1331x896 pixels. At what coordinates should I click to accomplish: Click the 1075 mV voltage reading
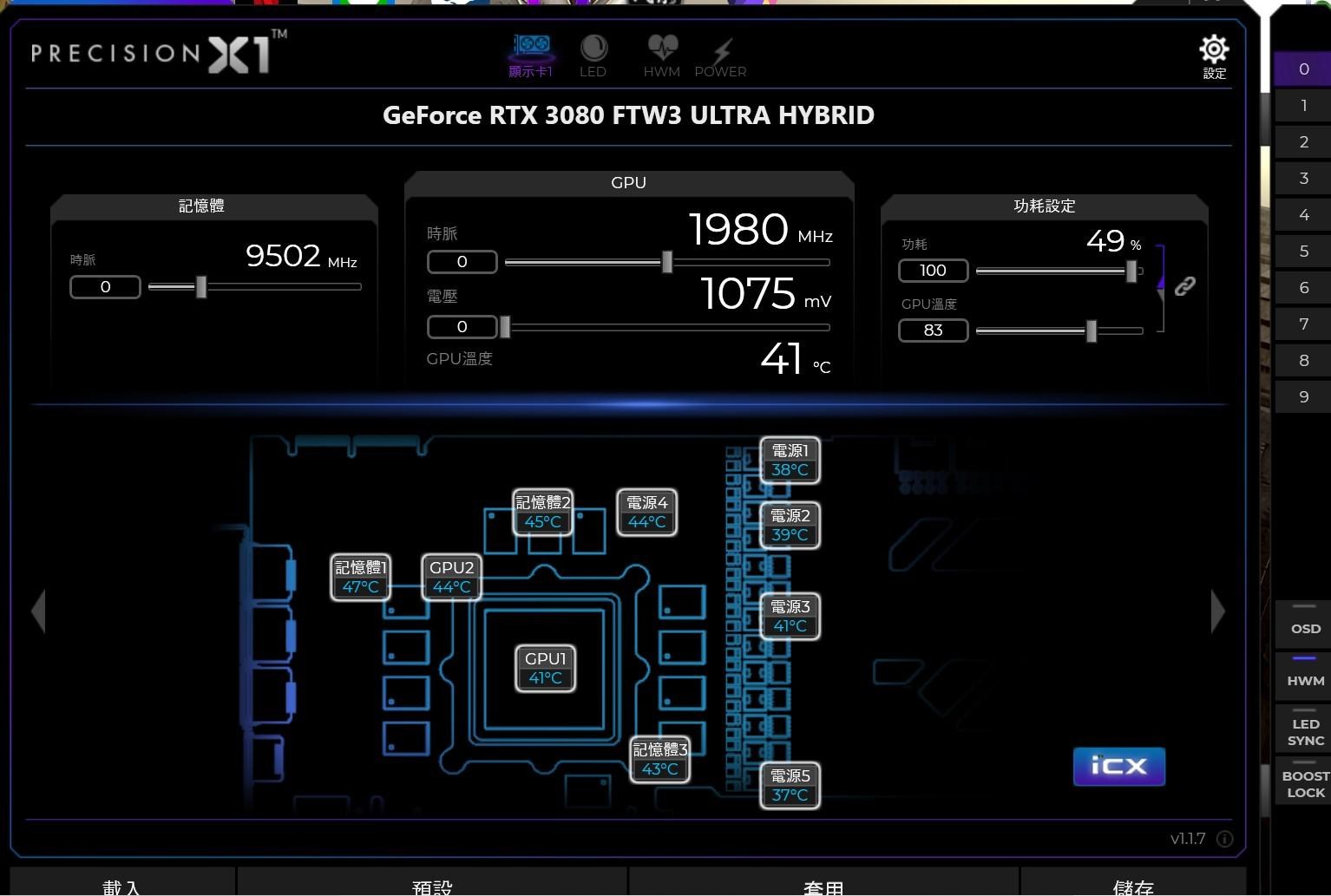coord(766,294)
